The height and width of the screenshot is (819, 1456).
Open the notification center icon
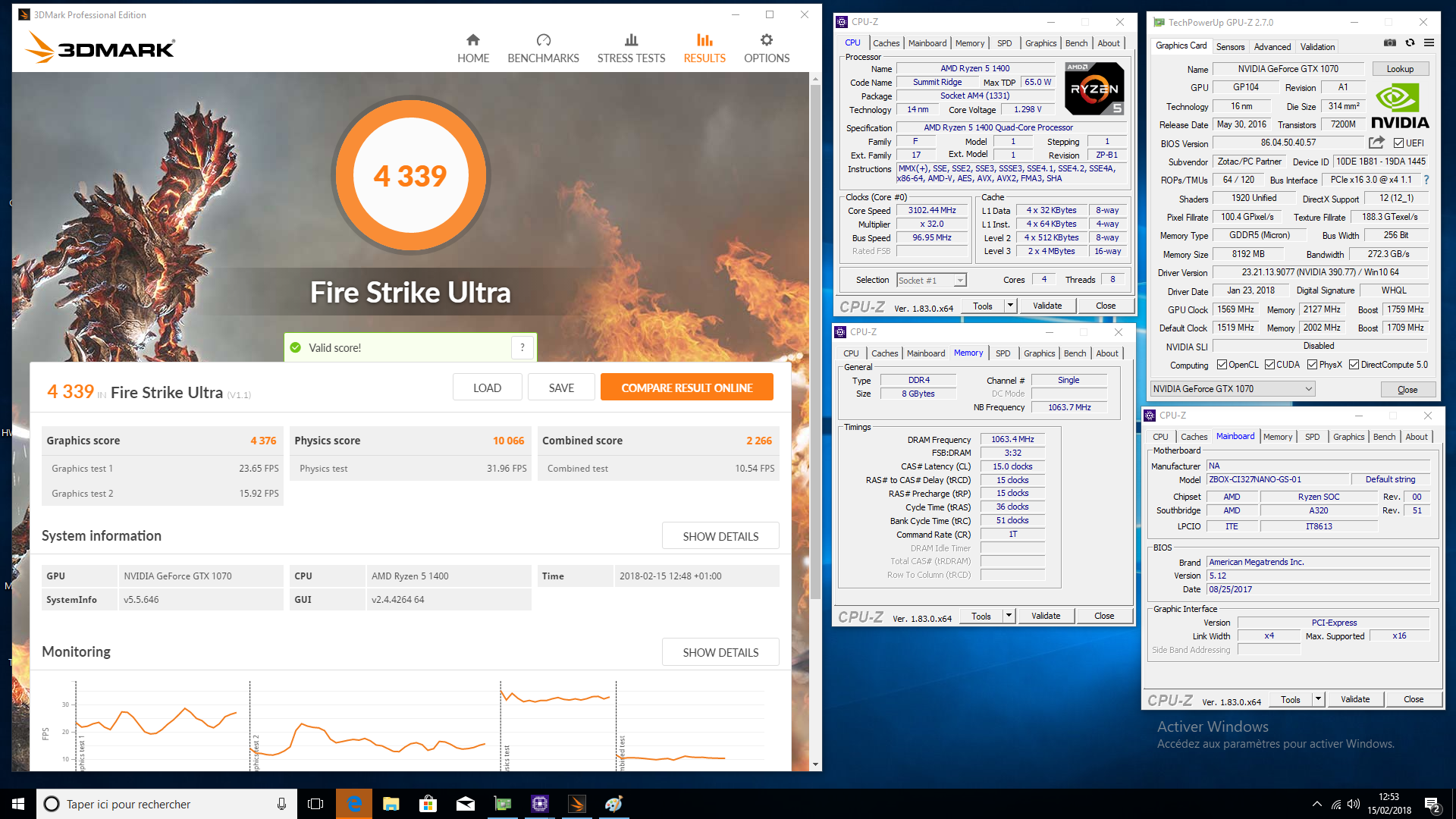coord(1432,804)
